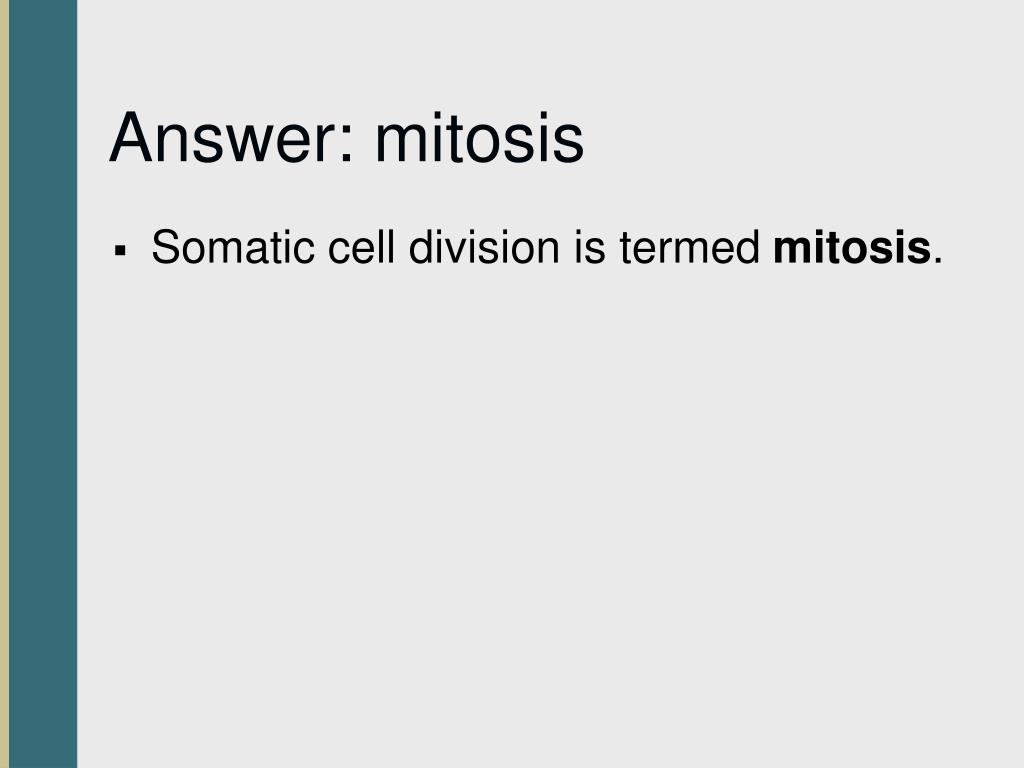Click the period after the bold "mitosis"
The width and height of the screenshot is (1024, 768).
(938, 261)
